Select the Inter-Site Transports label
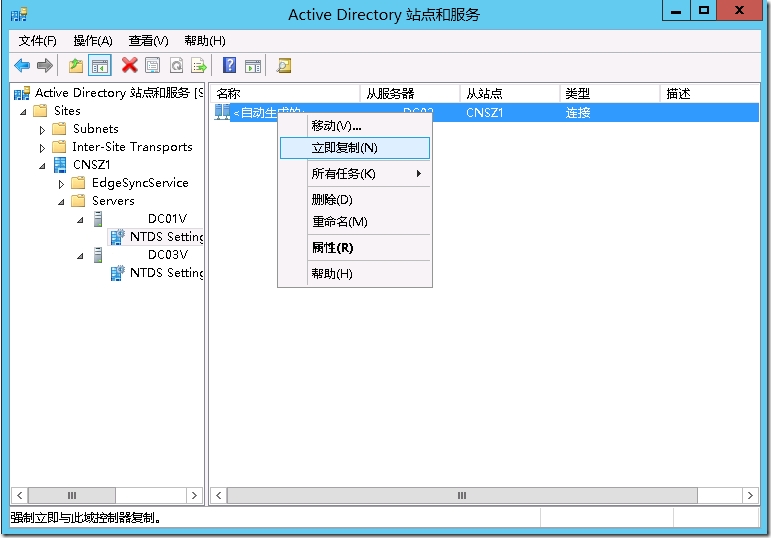 point(132,147)
